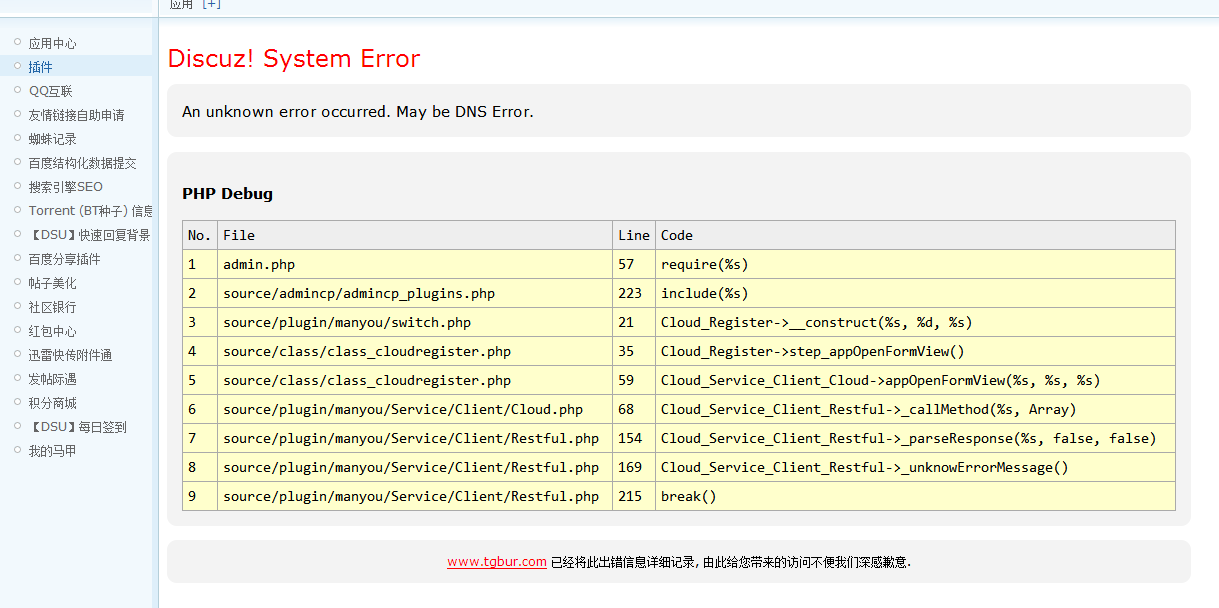Select the _parseResponse code cell
Screen dimensions: 1219x608
pos(915,438)
